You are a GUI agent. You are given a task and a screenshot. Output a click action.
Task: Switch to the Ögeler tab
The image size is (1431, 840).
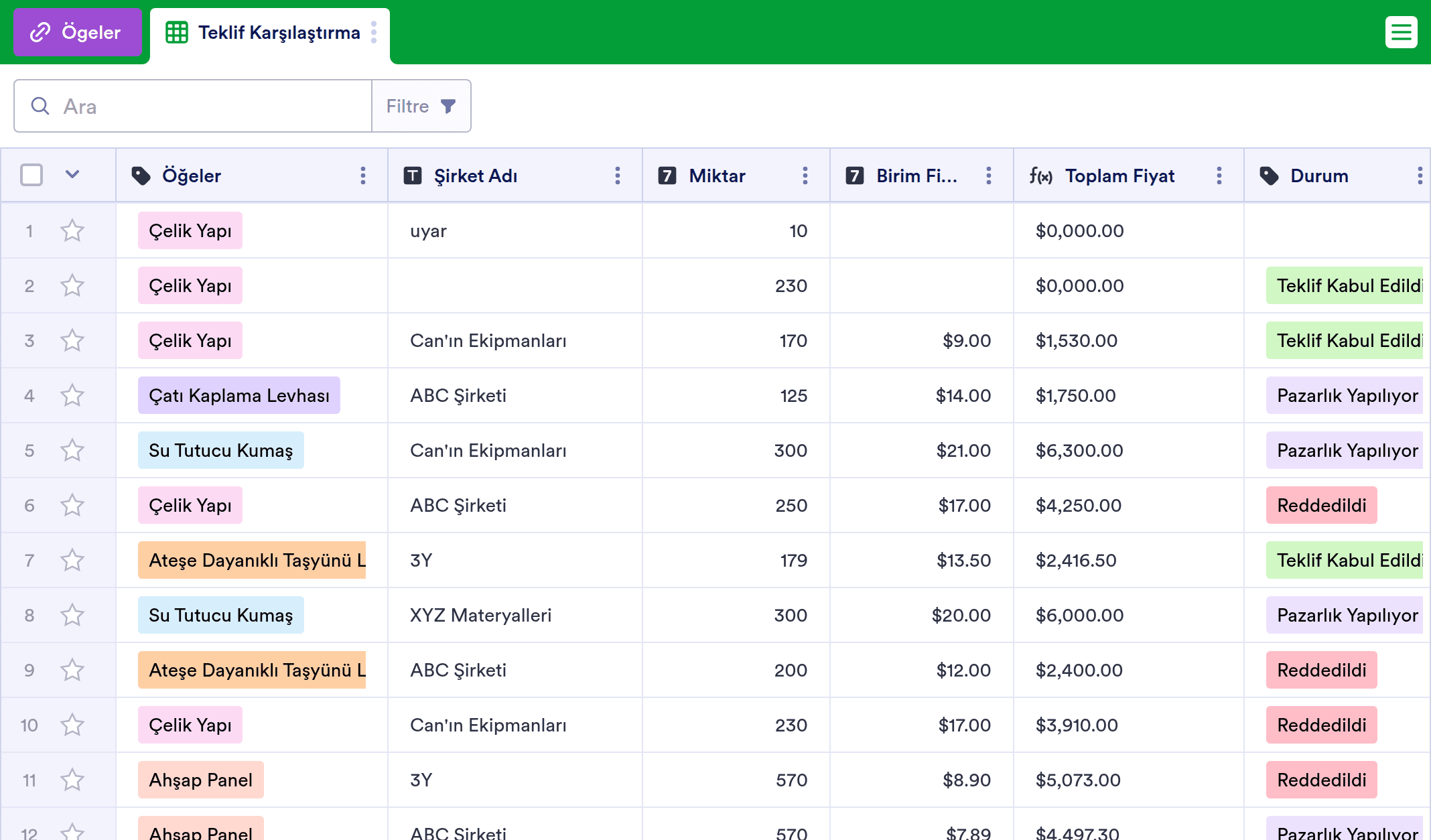(x=78, y=32)
